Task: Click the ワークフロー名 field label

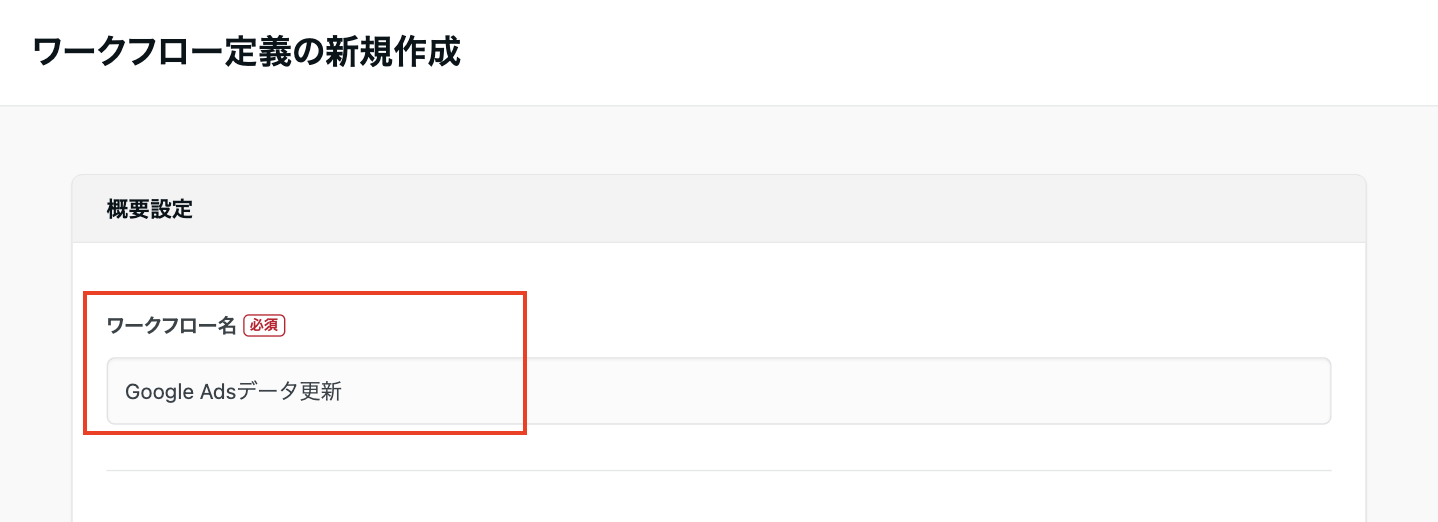Action: [x=171, y=325]
